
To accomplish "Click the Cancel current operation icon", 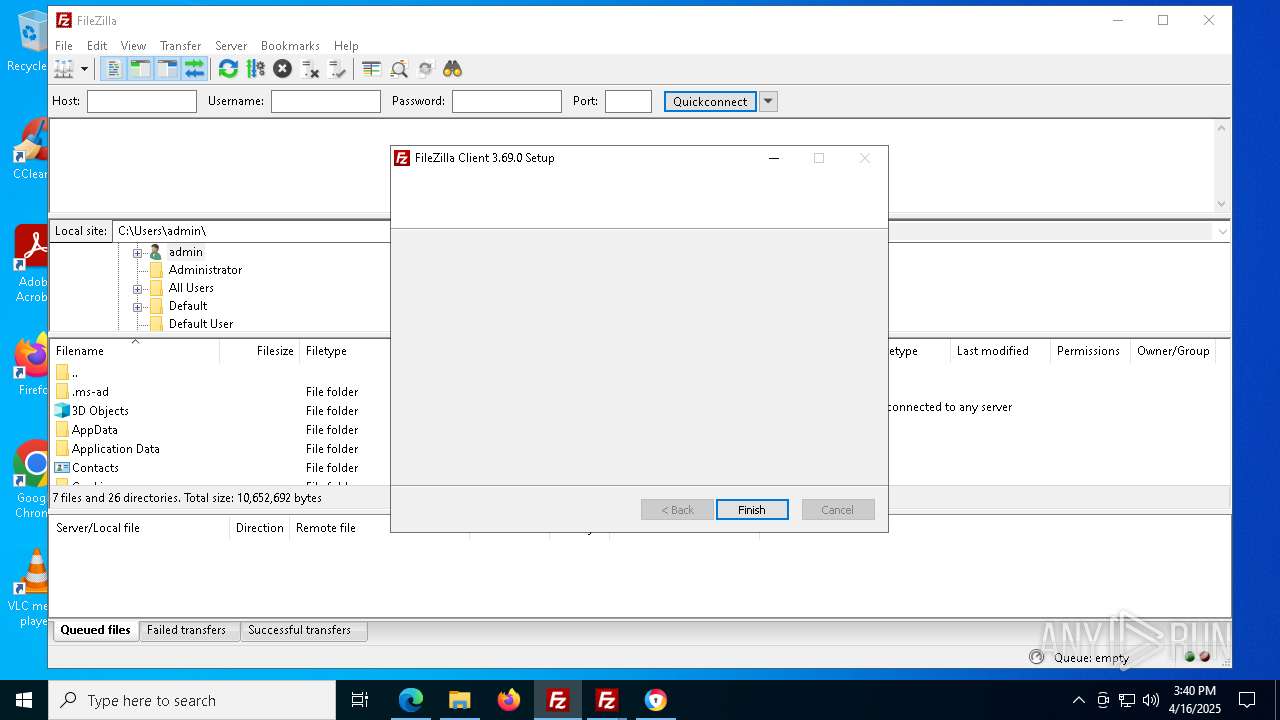I will (282, 69).
